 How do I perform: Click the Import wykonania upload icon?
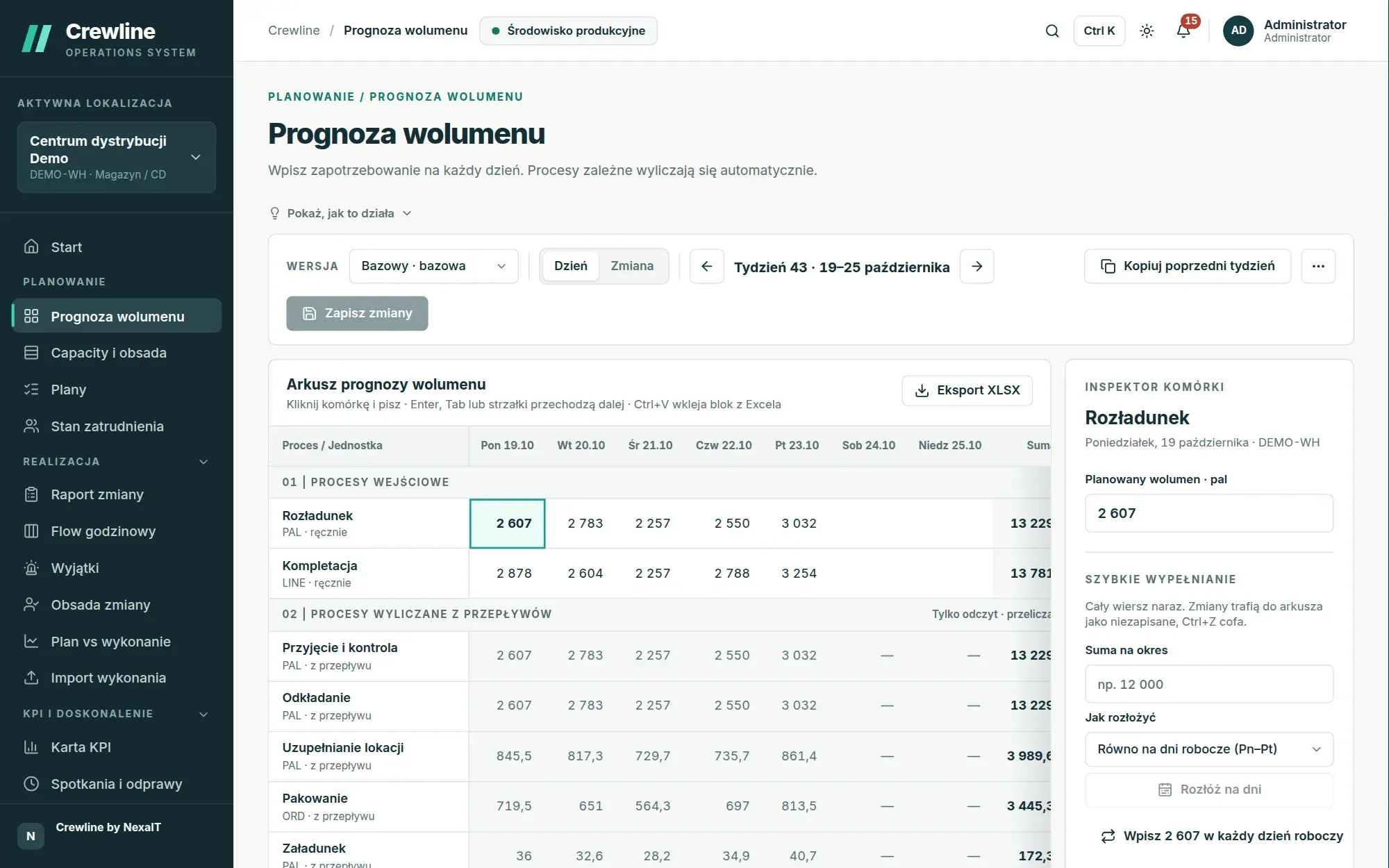31,678
